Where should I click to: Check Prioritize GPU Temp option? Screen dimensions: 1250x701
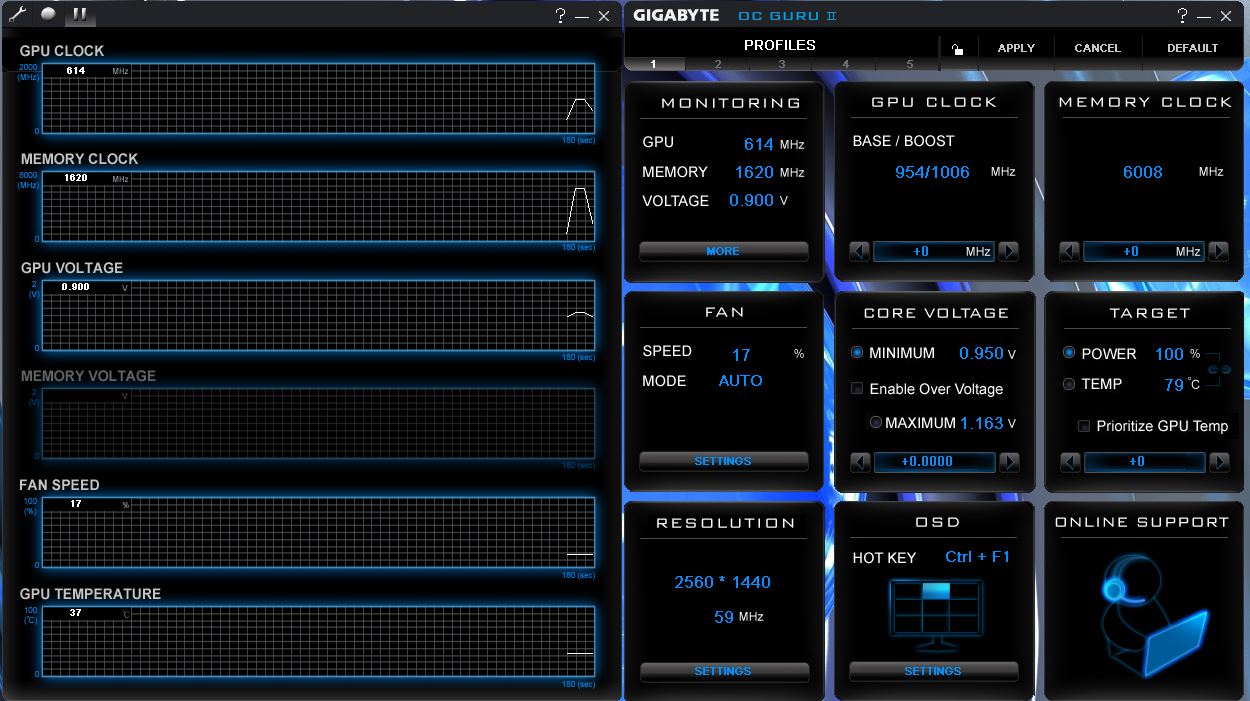point(1084,426)
